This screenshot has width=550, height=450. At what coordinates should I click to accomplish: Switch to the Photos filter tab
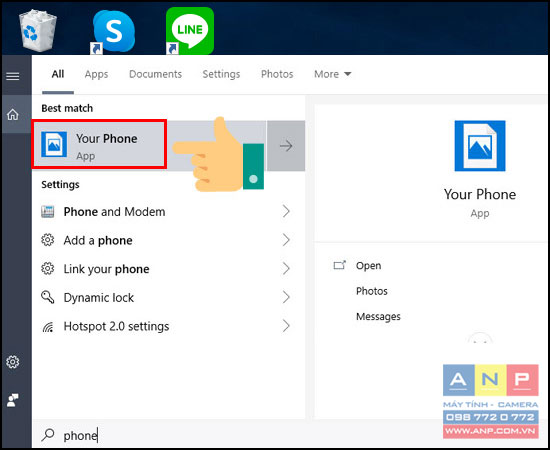point(277,74)
